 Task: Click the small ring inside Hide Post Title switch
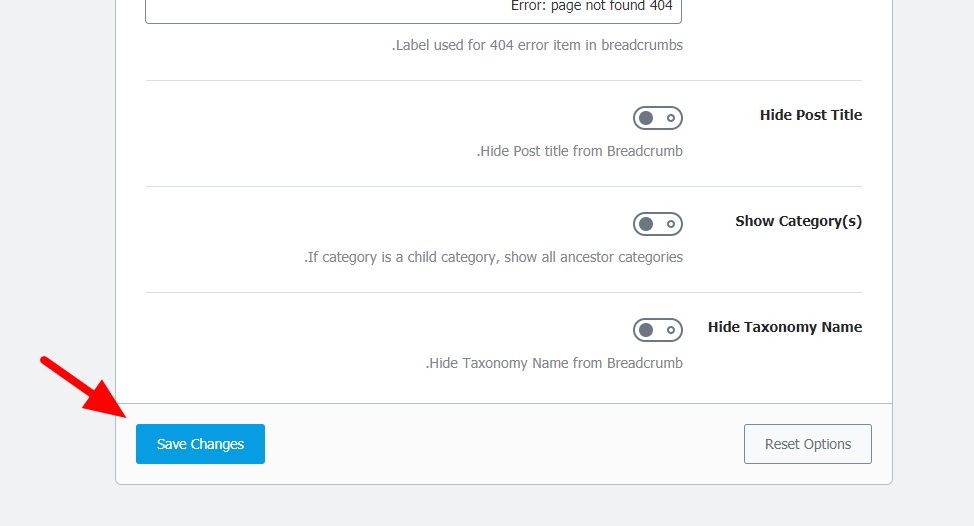(x=671, y=118)
